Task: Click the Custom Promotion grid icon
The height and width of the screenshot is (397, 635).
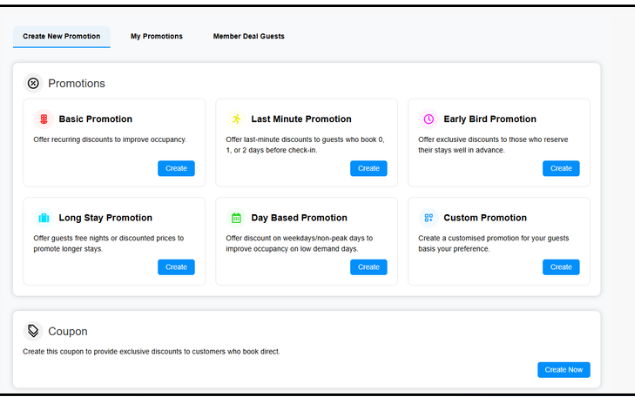Action: (428, 218)
